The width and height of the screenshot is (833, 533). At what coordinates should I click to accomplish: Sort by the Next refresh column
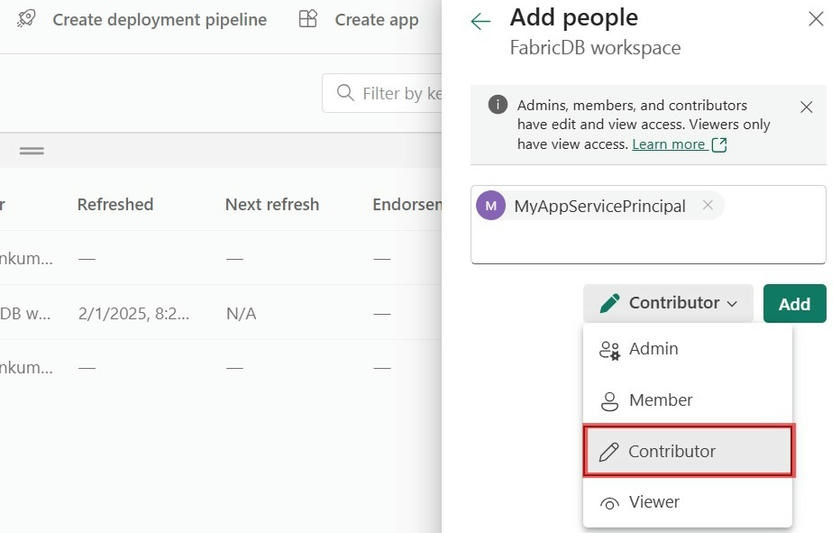tap(271, 204)
